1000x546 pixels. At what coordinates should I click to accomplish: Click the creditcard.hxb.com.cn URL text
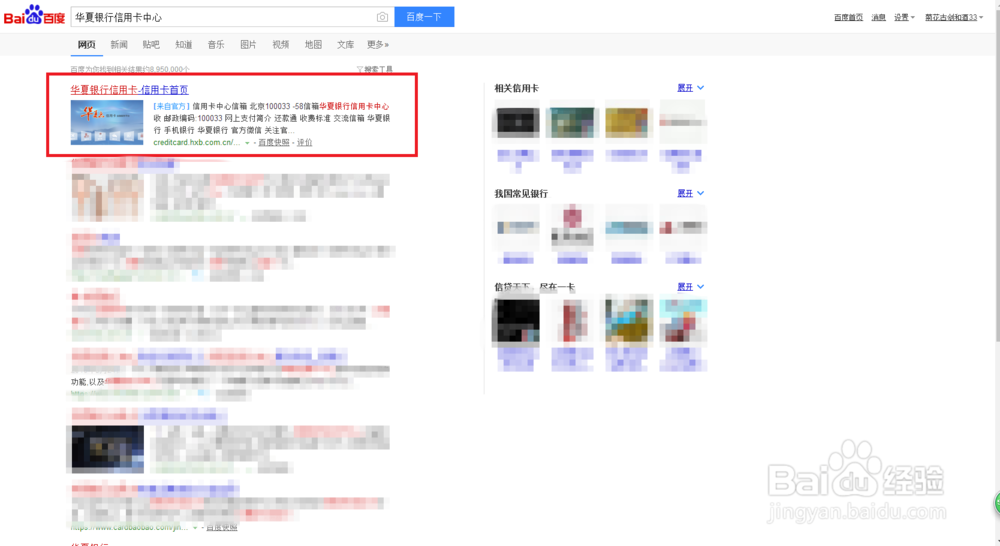(196, 142)
